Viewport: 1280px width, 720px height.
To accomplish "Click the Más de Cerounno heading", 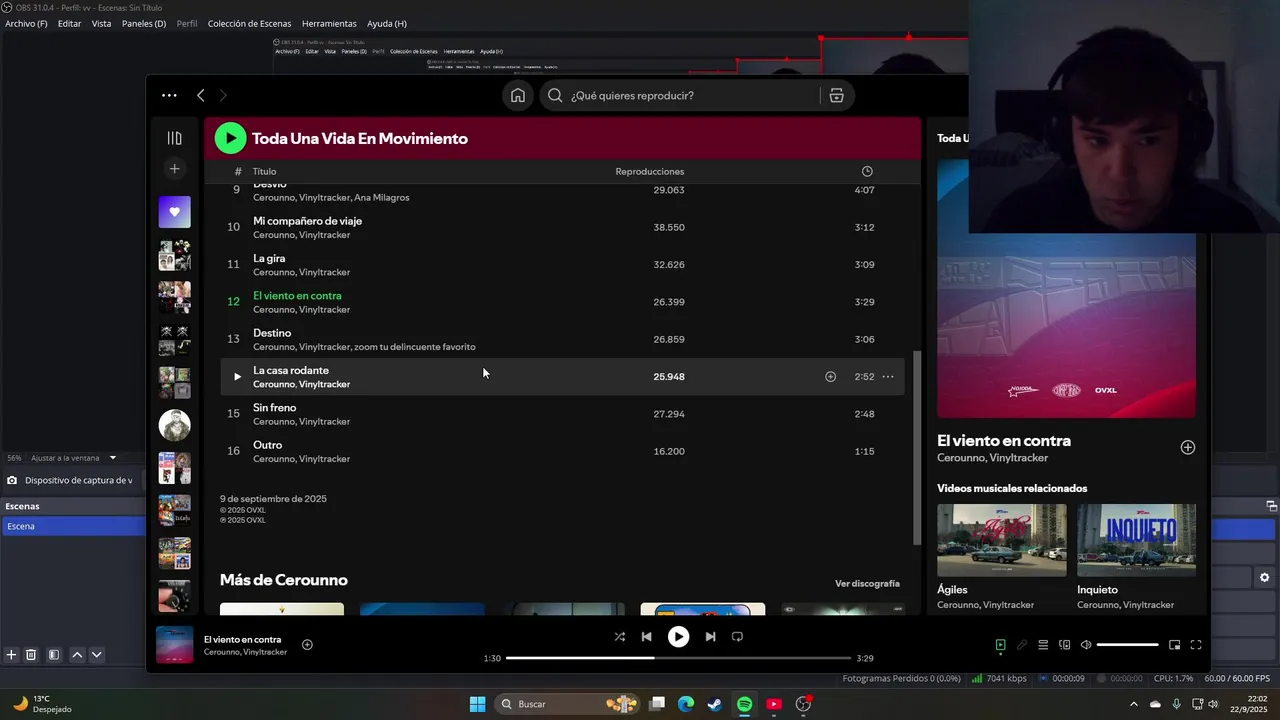I will click(284, 580).
